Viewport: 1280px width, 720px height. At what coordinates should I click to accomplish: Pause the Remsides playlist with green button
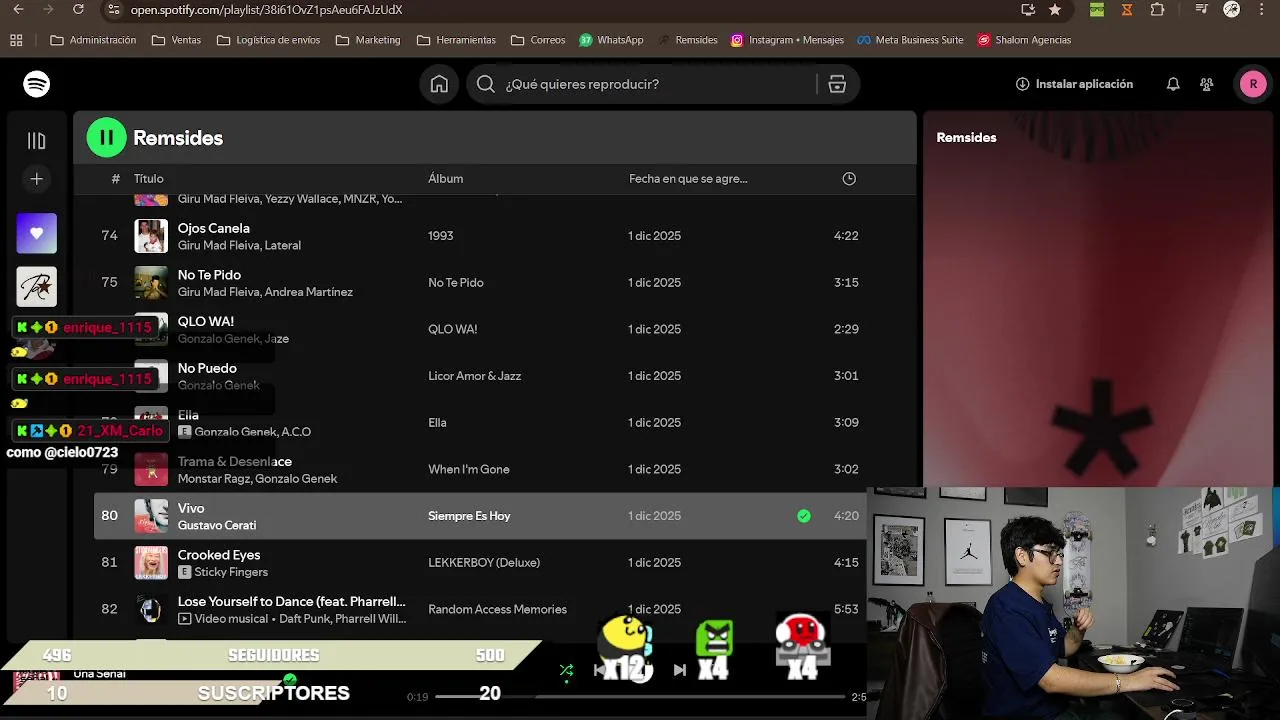coord(107,138)
